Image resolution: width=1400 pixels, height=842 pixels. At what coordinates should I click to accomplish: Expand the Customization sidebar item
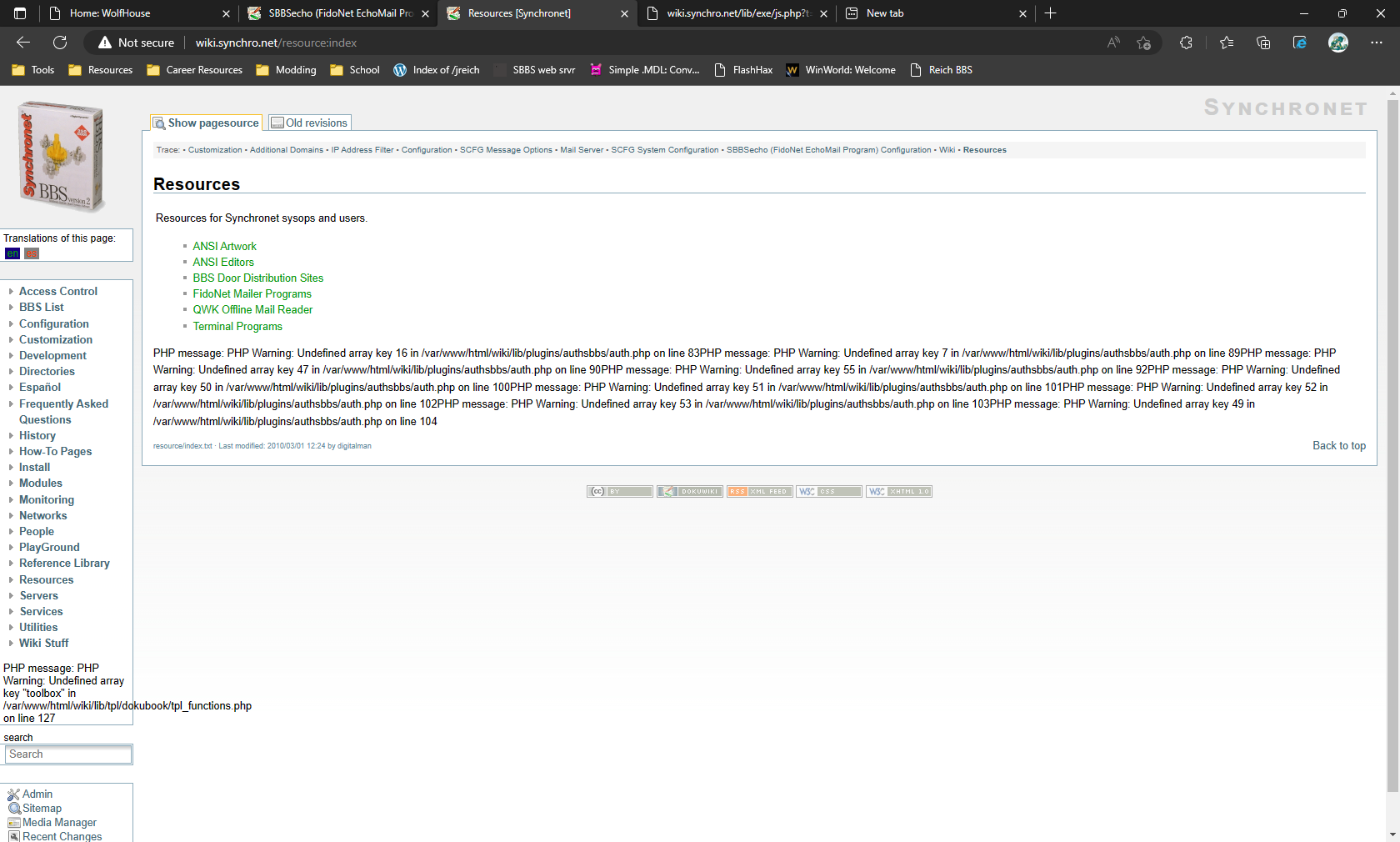coord(56,339)
